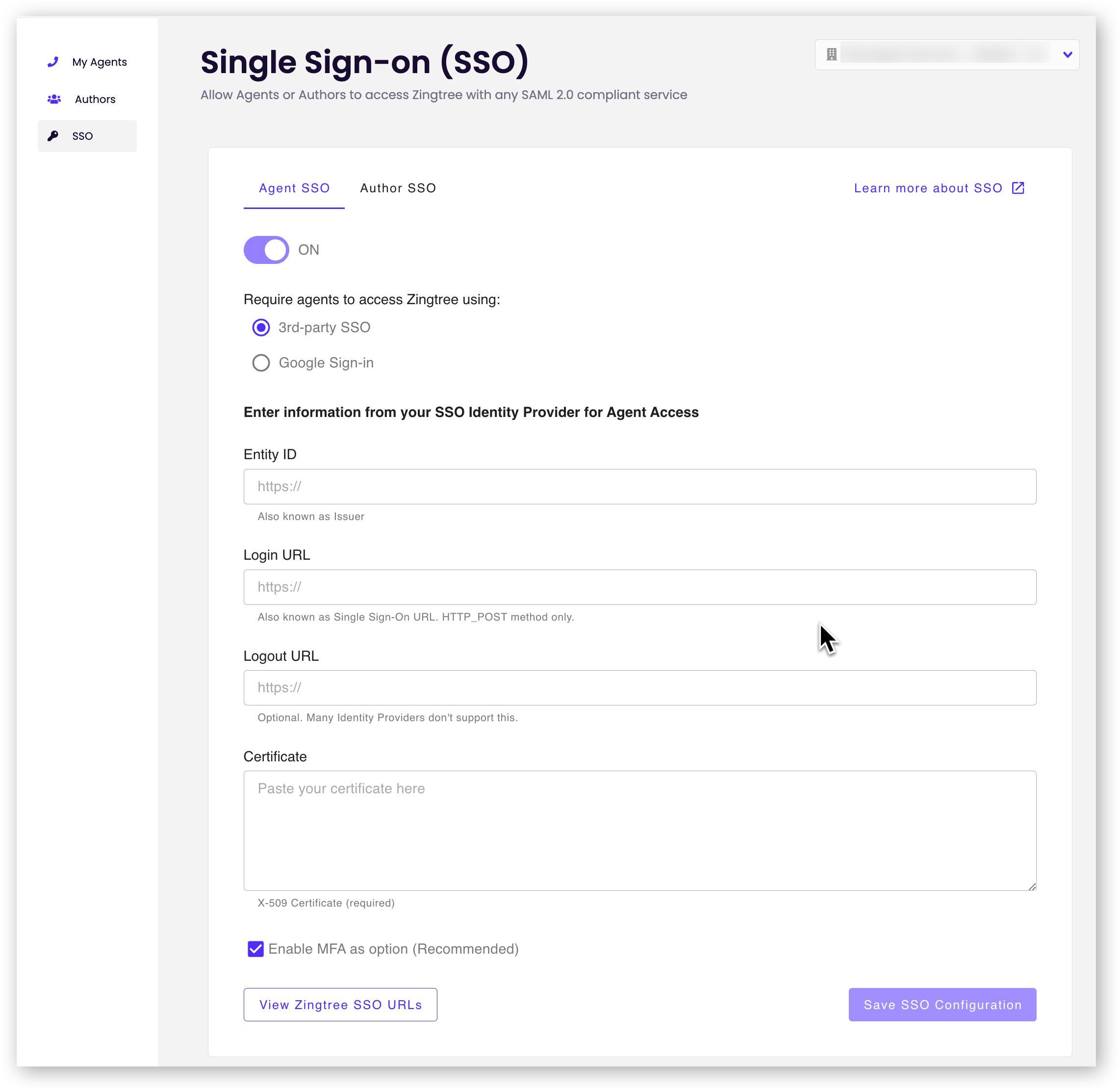This screenshot has width=1120, height=1091.
Task: Select SSO item in sidebar
Action: [87, 136]
